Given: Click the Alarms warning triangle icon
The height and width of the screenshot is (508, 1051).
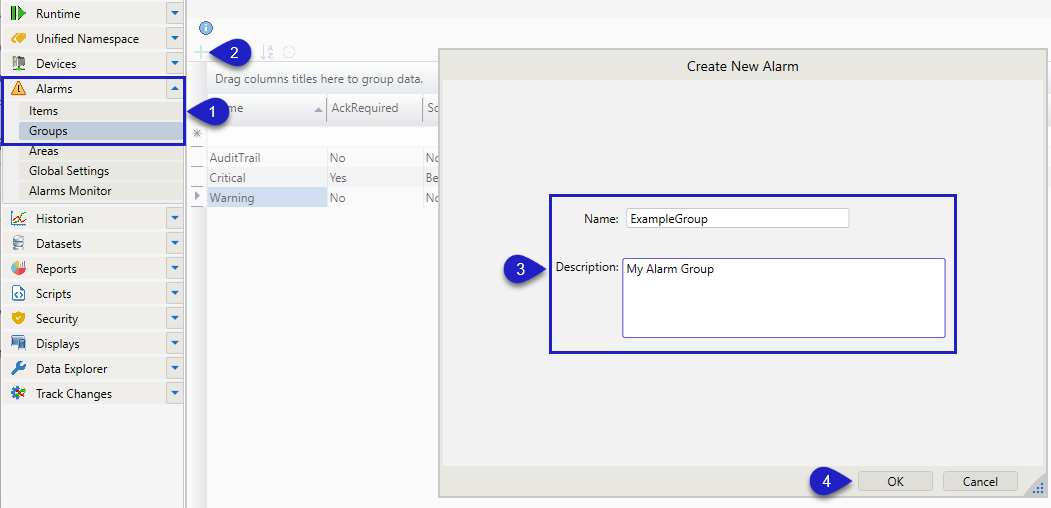Looking at the screenshot, I should coord(18,89).
